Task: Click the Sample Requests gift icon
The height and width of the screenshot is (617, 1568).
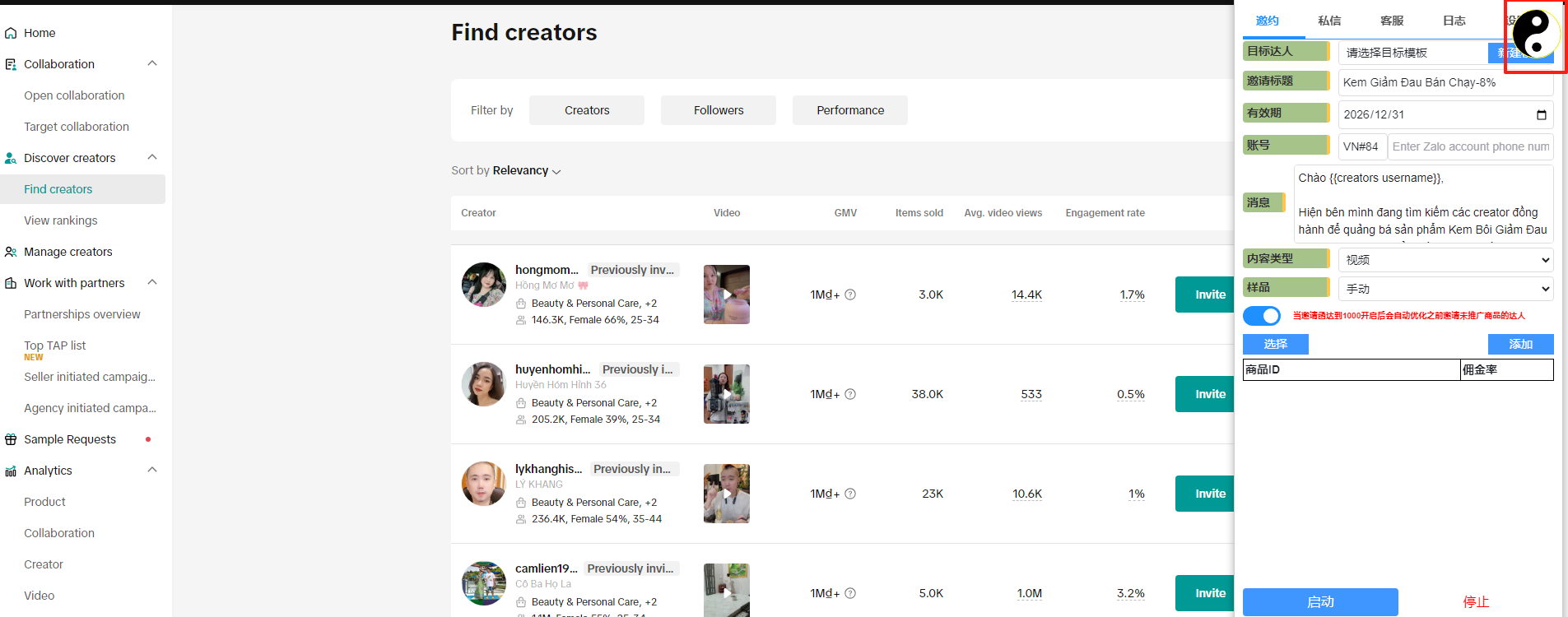Action: pyautogui.click(x=11, y=439)
